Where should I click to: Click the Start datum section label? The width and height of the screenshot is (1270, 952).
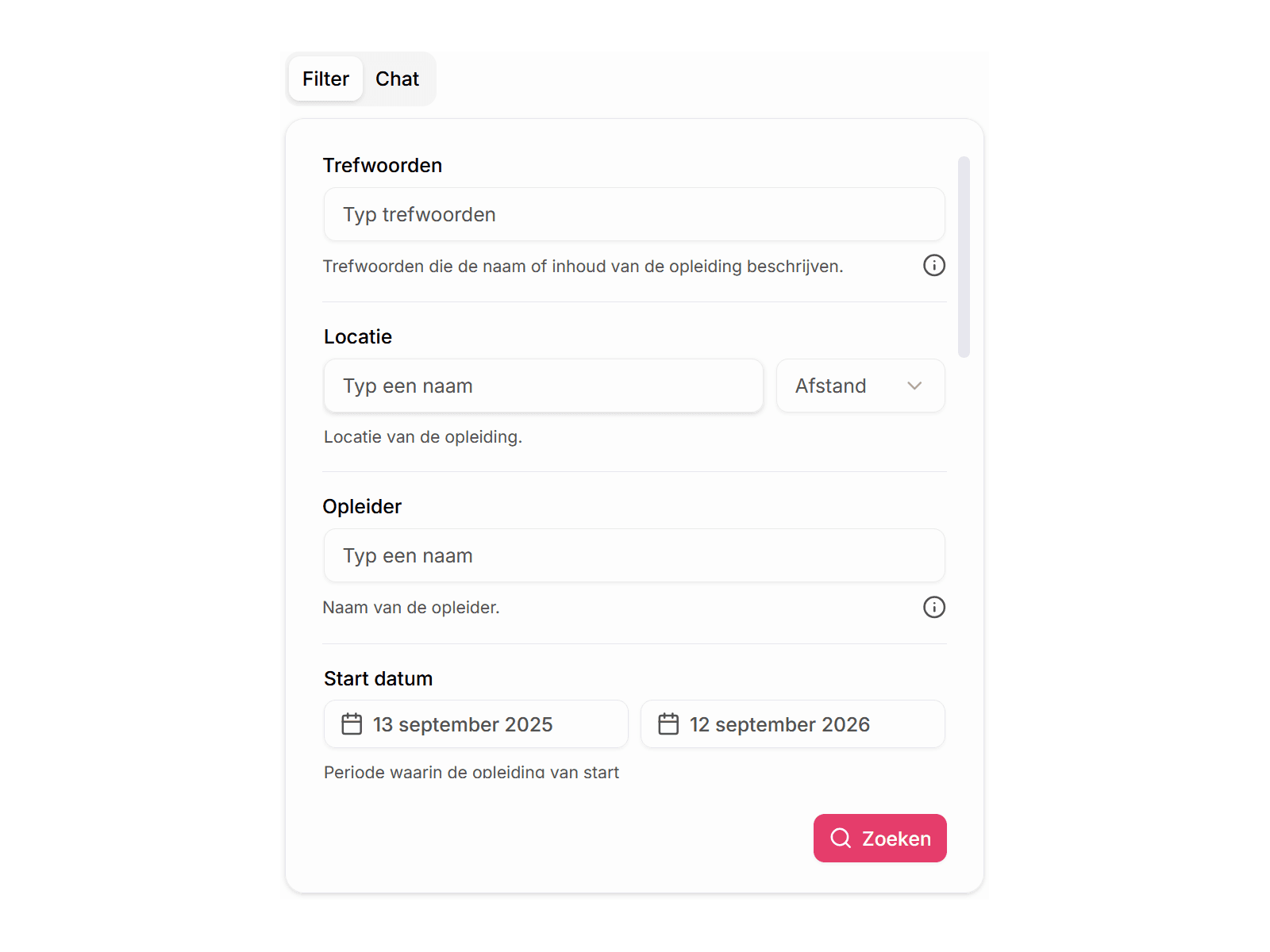379,679
